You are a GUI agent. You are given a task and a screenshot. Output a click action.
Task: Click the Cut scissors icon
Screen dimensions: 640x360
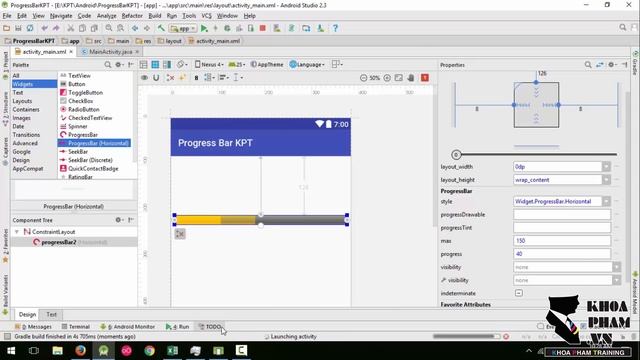tap(71, 28)
